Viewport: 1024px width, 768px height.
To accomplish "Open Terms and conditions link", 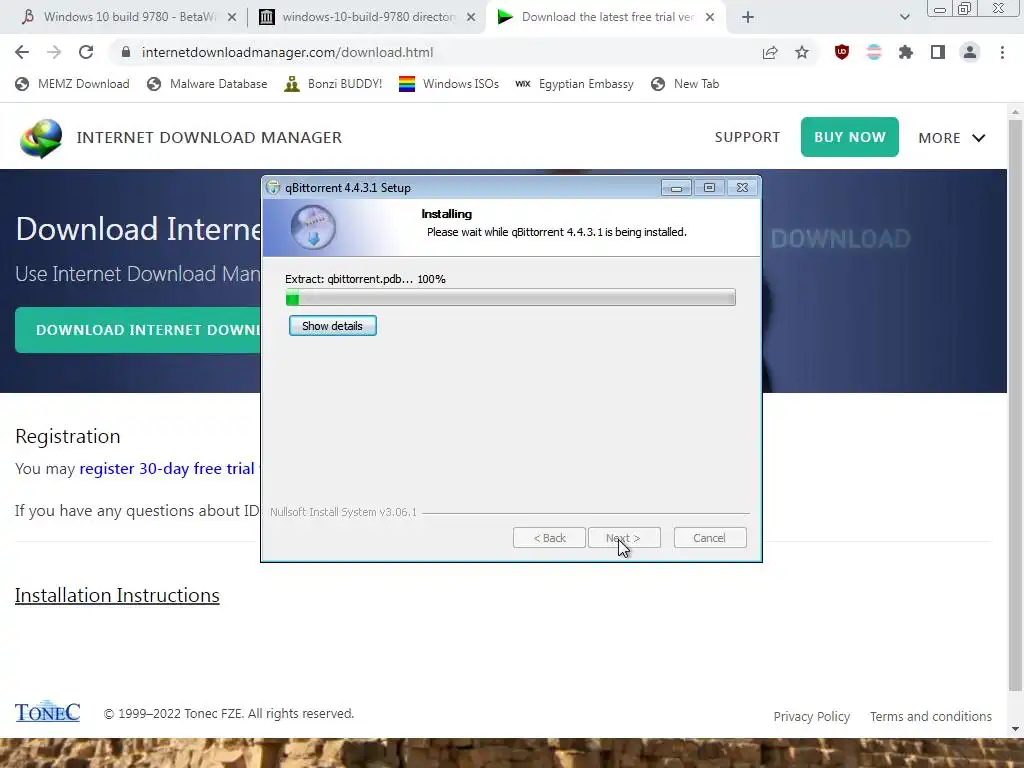I will 931,716.
